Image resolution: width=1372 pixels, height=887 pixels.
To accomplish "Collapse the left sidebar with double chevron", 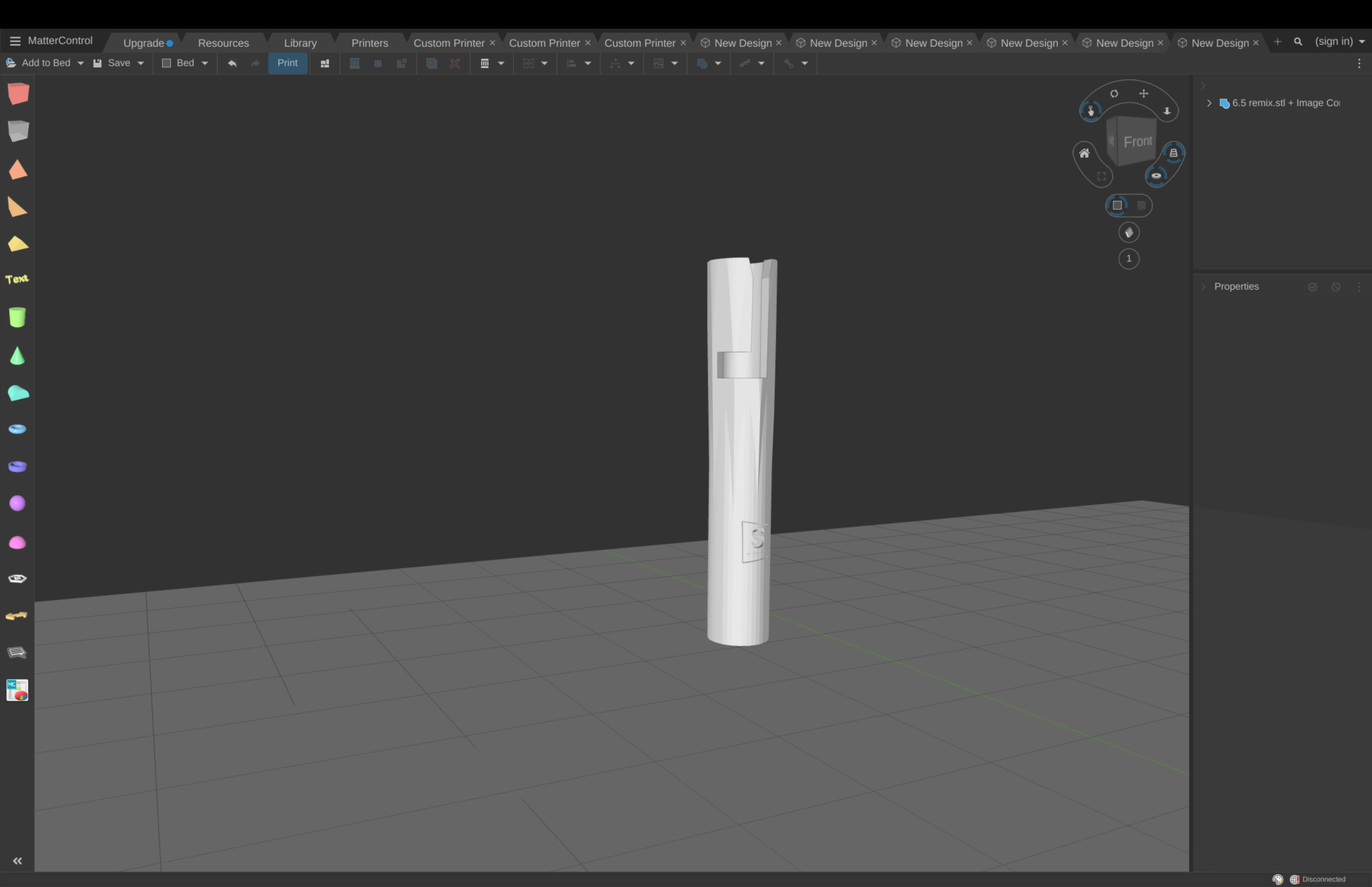I will click(x=17, y=861).
